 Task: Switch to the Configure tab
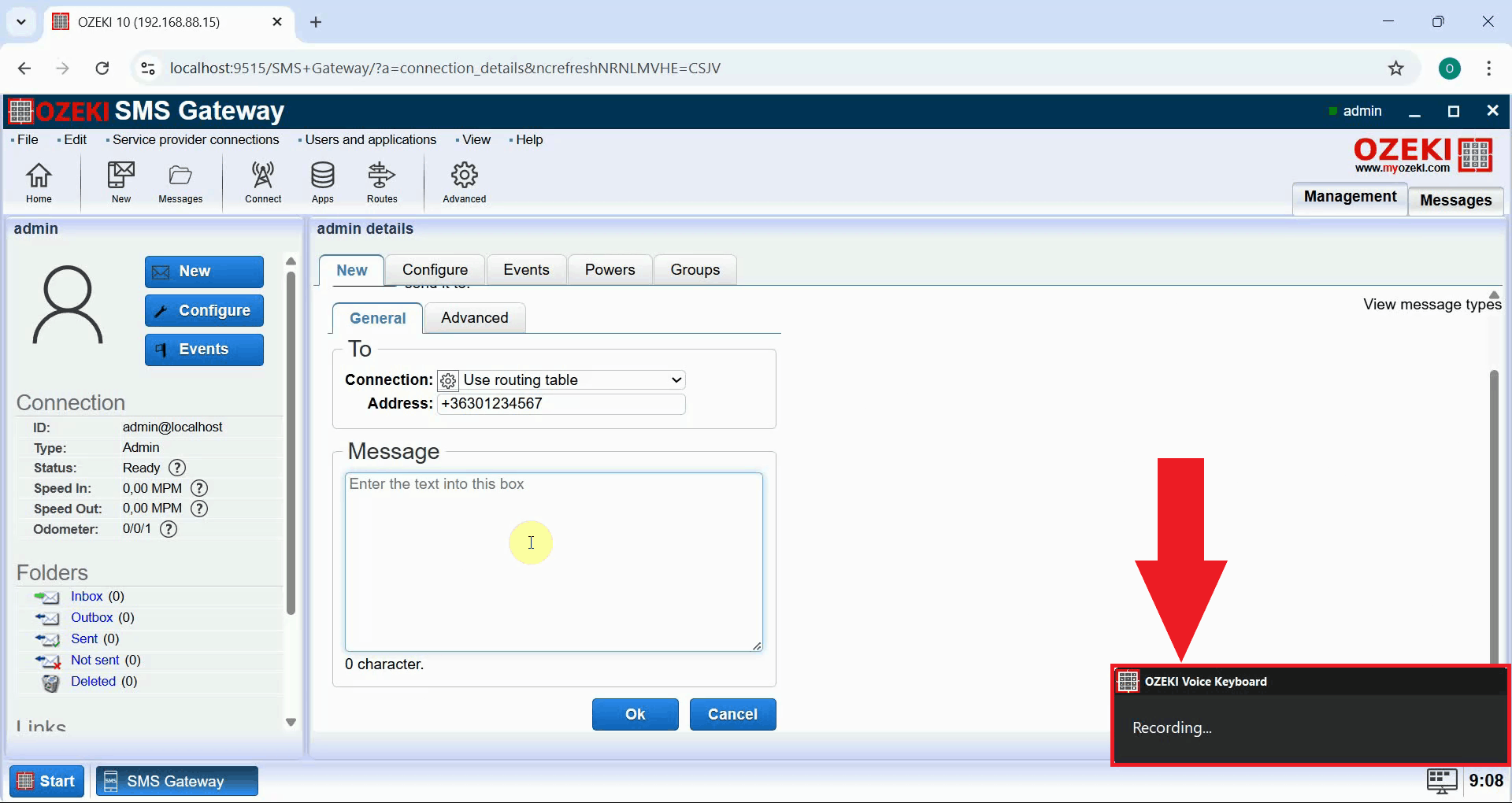pyautogui.click(x=435, y=270)
